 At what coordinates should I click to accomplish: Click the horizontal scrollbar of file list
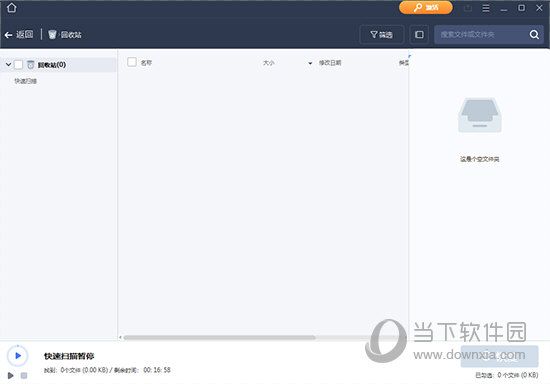click(x=220, y=338)
